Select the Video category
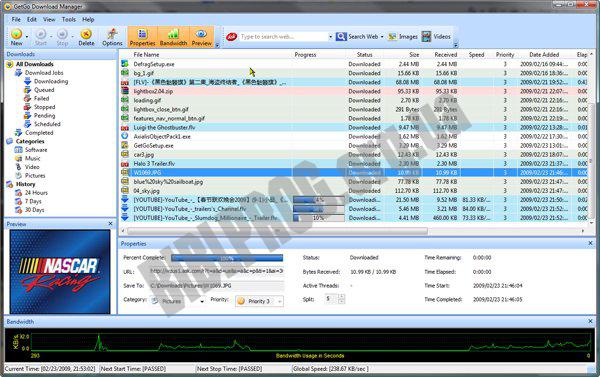 (32, 167)
